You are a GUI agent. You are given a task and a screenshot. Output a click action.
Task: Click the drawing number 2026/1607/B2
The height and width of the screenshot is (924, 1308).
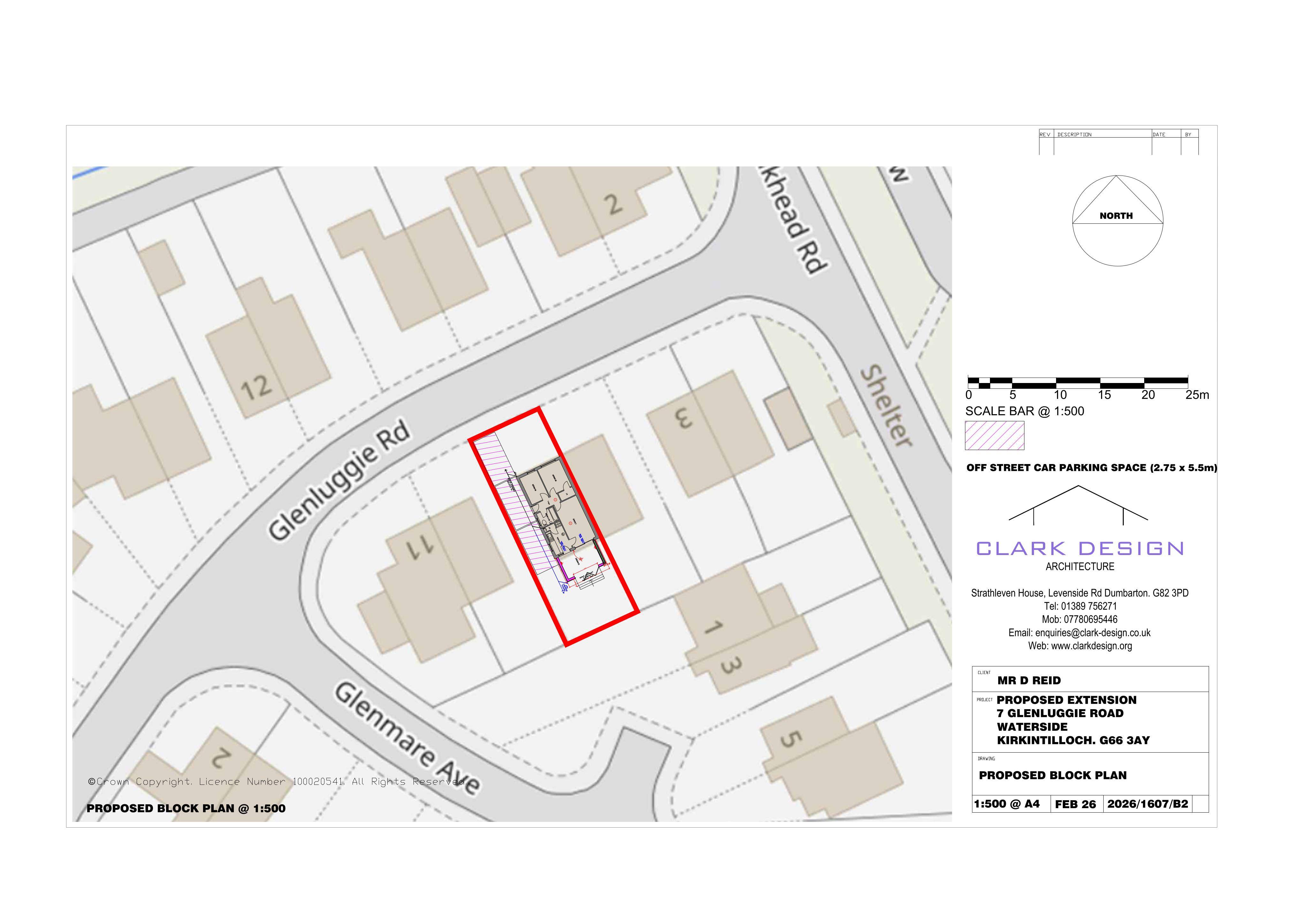[1147, 804]
